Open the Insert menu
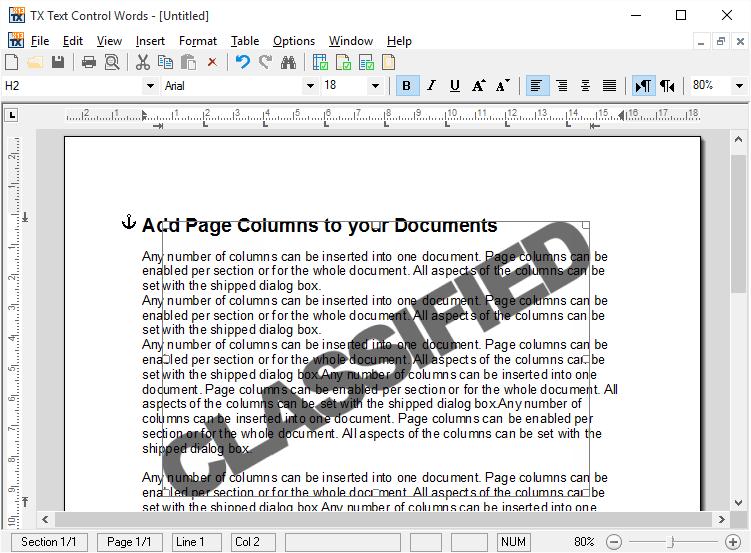This screenshot has width=751, height=553. tap(150, 41)
